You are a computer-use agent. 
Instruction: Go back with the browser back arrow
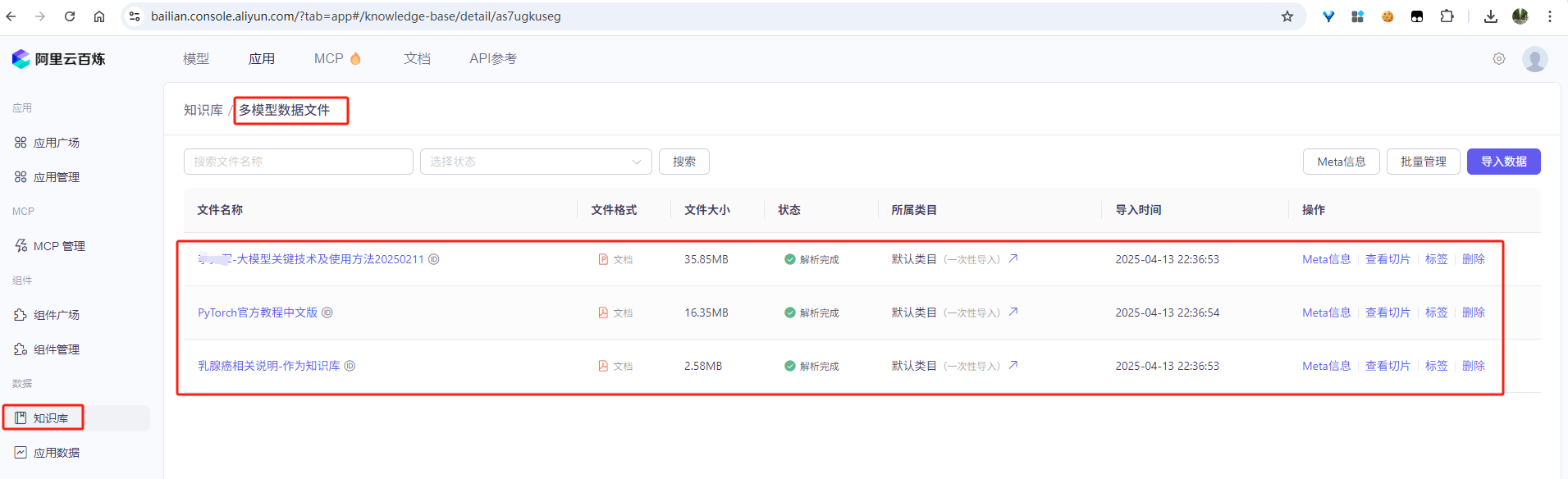point(11,16)
